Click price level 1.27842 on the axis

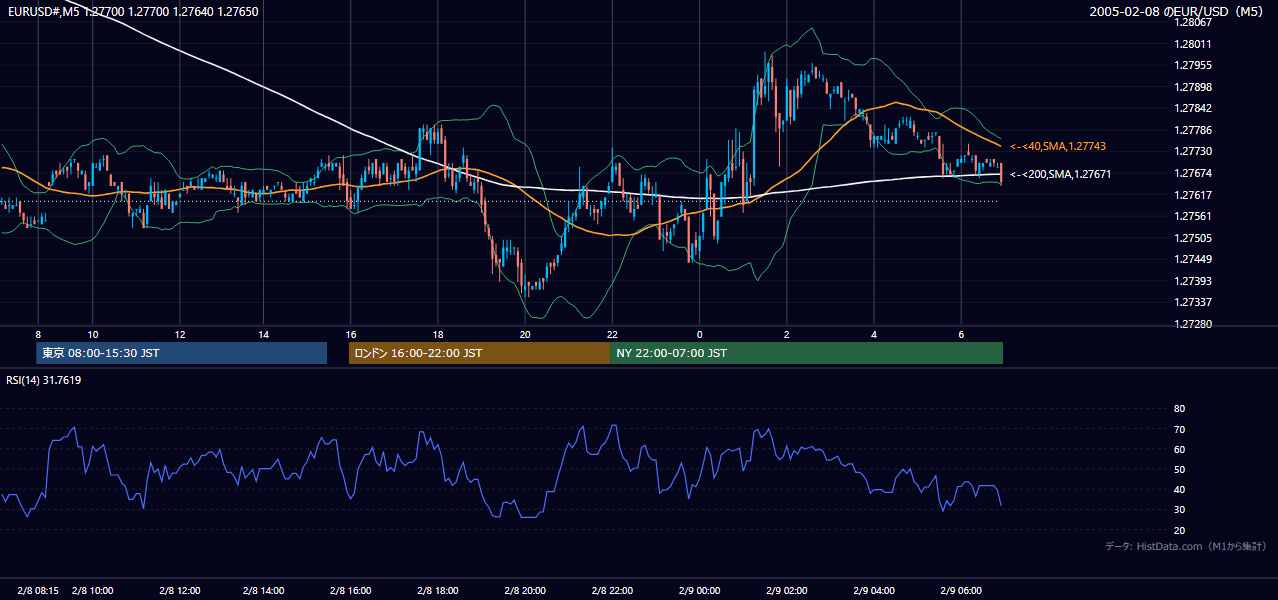coord(1193,109)
